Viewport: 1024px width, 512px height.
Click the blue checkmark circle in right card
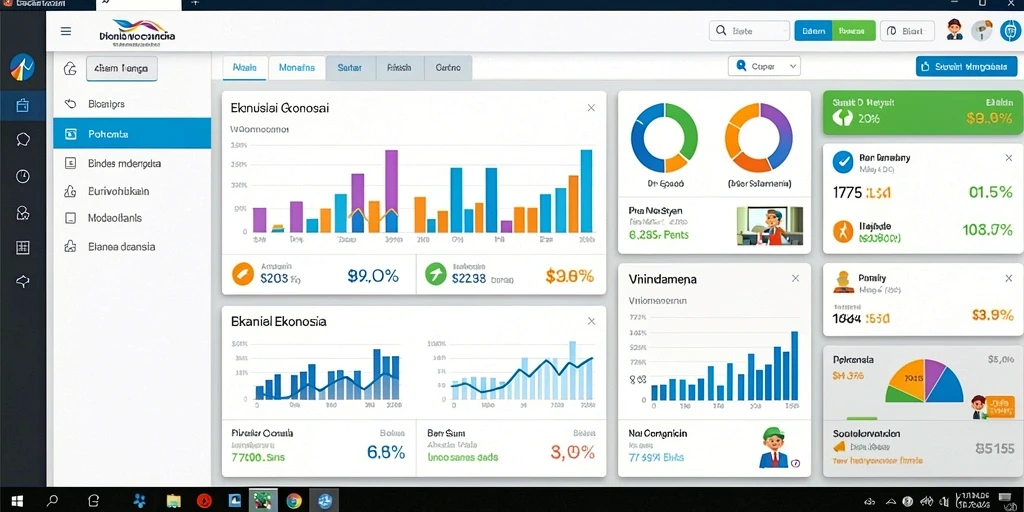(843, 162)
